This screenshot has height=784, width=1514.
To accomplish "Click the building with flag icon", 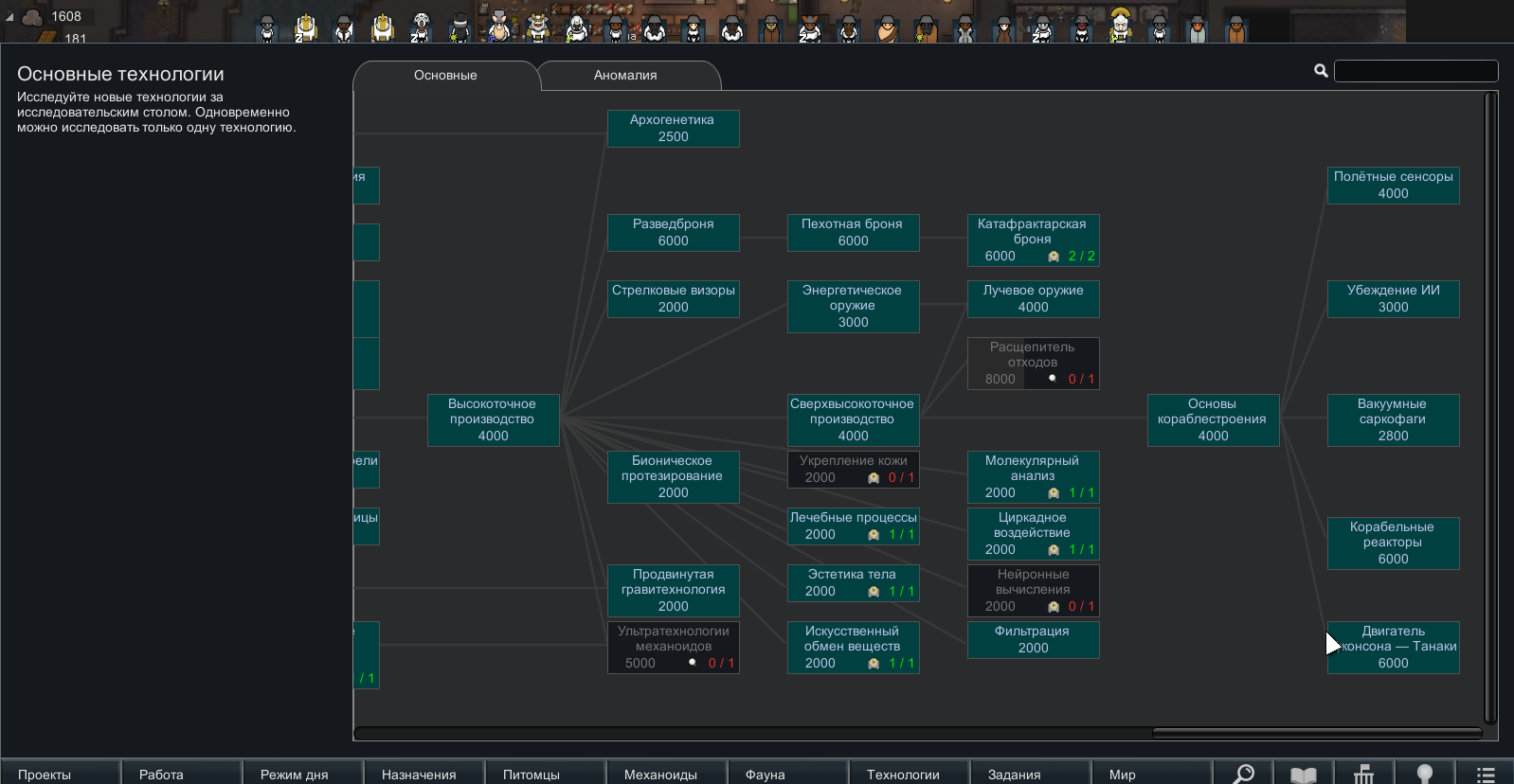I will coord(1363,774).
